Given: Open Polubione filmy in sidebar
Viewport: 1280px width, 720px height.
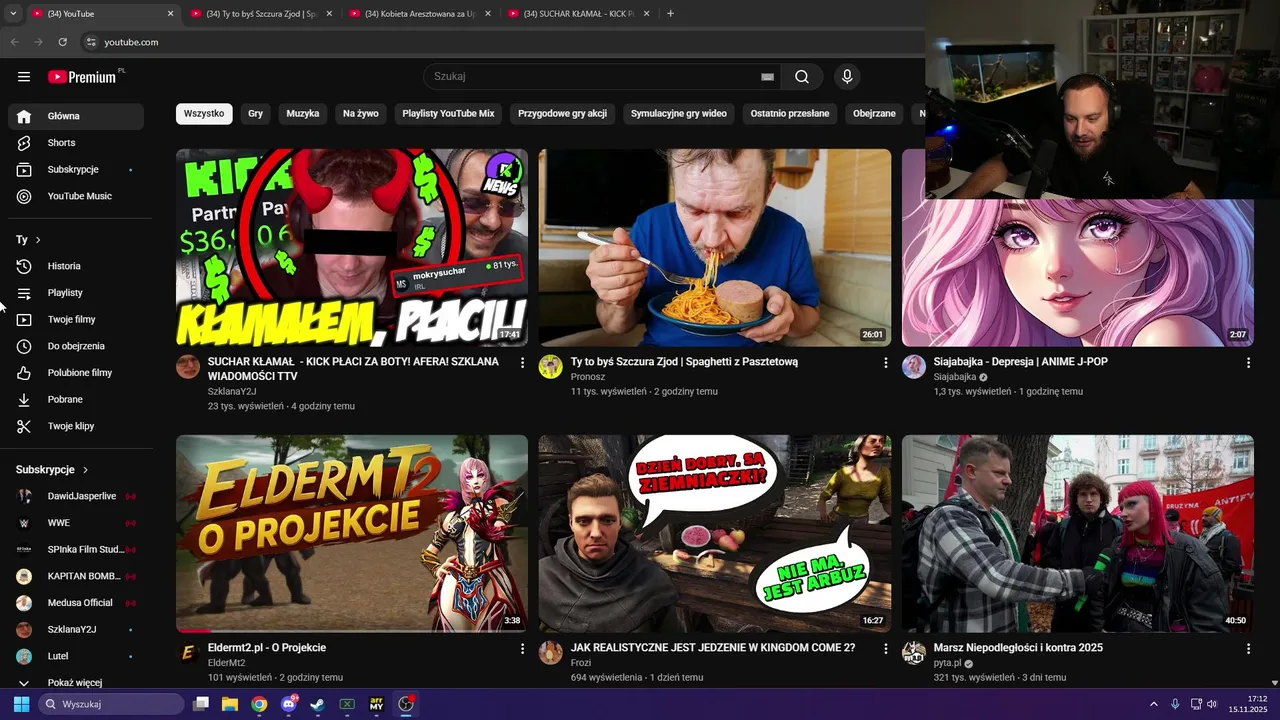Looking at the screenshot, I should coord(76,373).
